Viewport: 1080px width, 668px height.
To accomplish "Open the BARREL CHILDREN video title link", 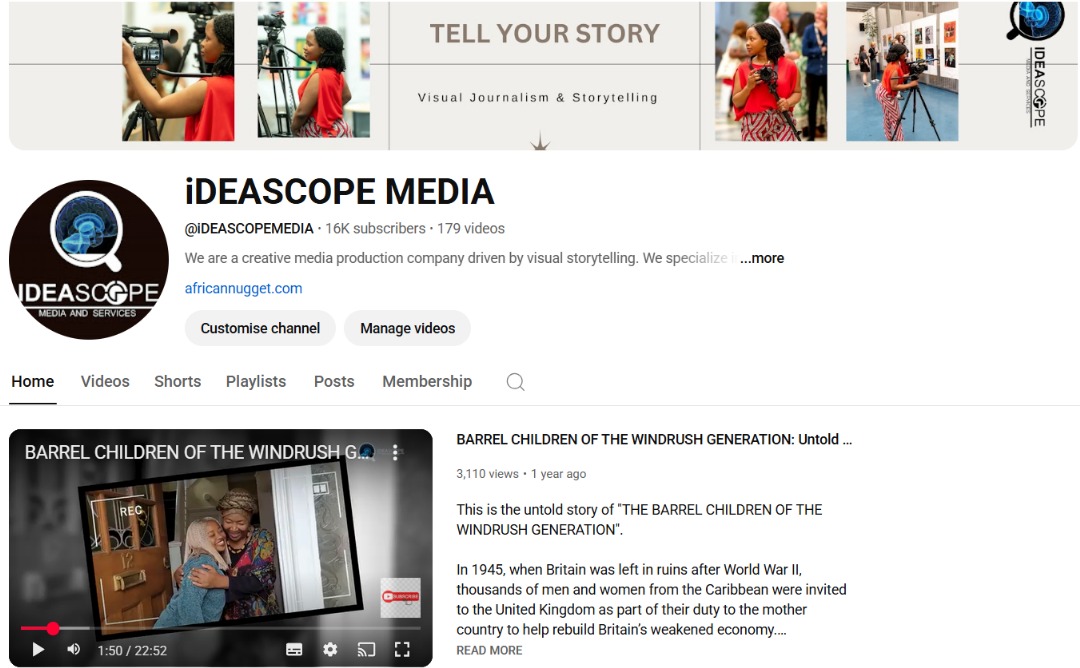I will coord(654,439).
